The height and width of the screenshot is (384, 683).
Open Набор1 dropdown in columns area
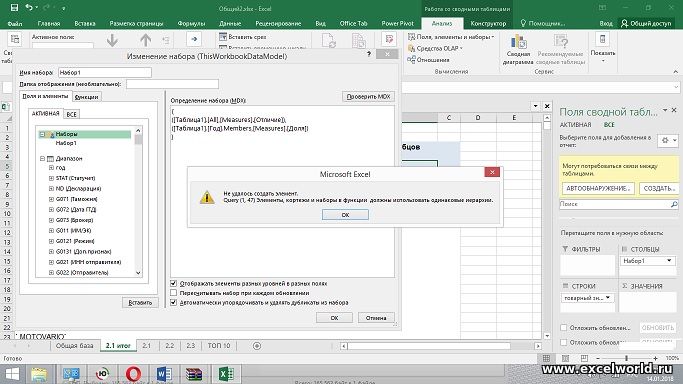(669, 261)
